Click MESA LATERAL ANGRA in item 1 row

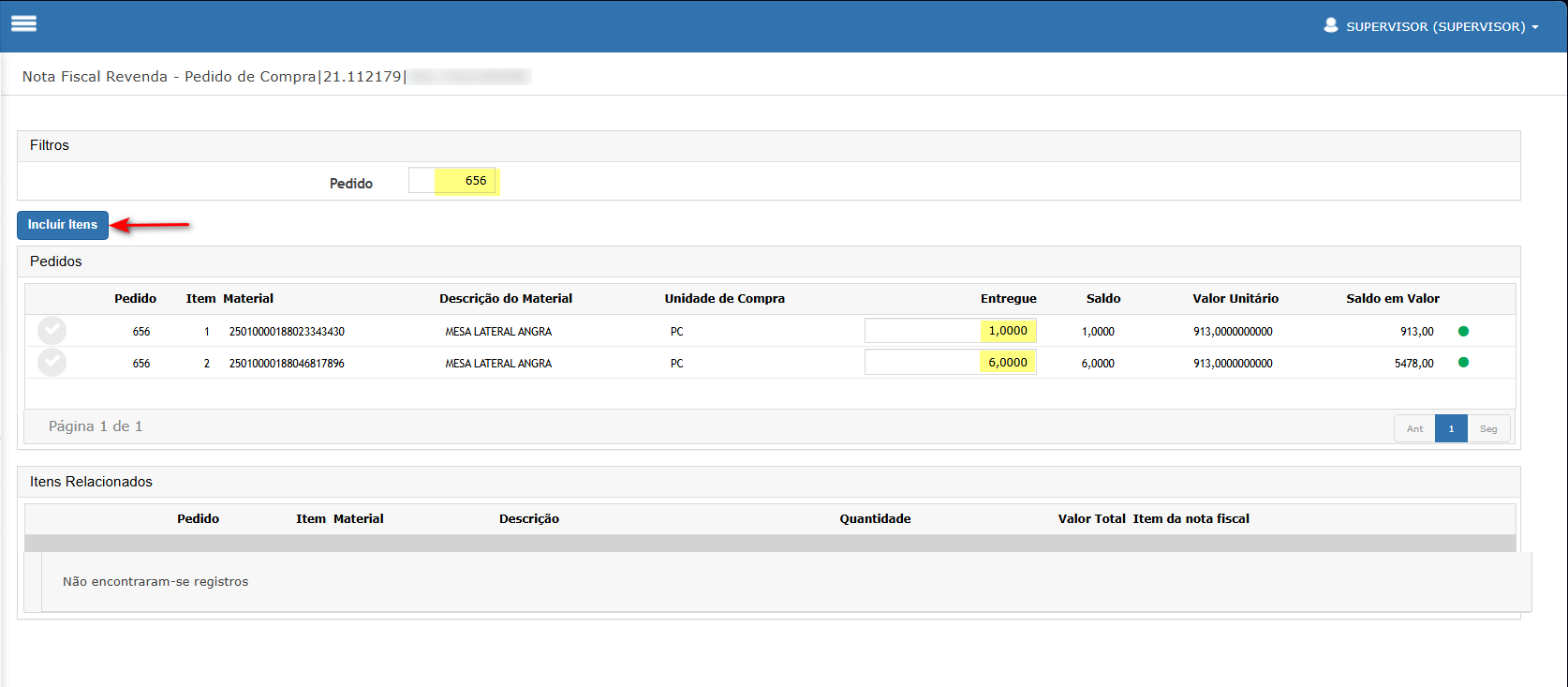498,332
